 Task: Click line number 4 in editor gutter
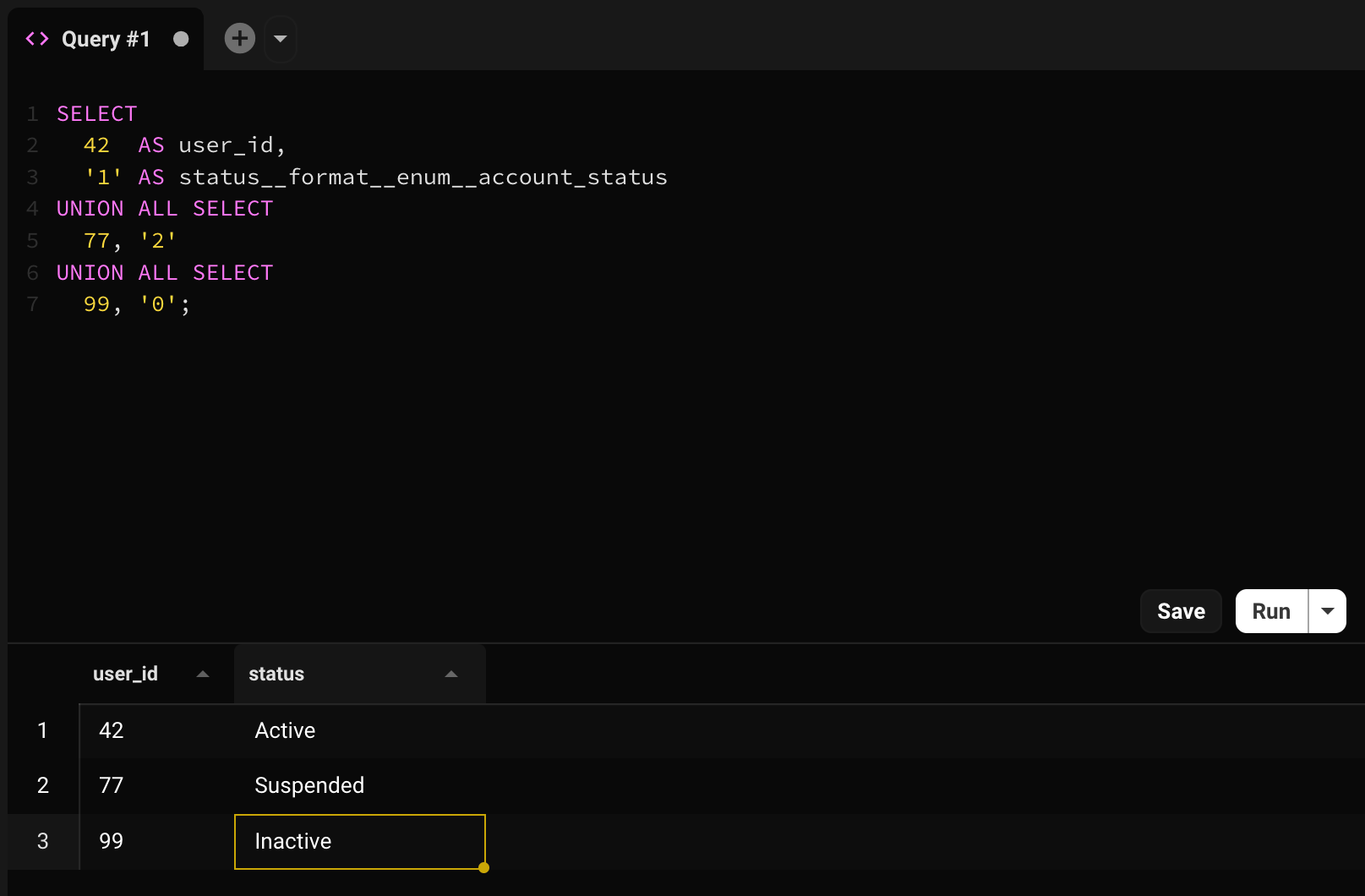[x=32, y=209]
